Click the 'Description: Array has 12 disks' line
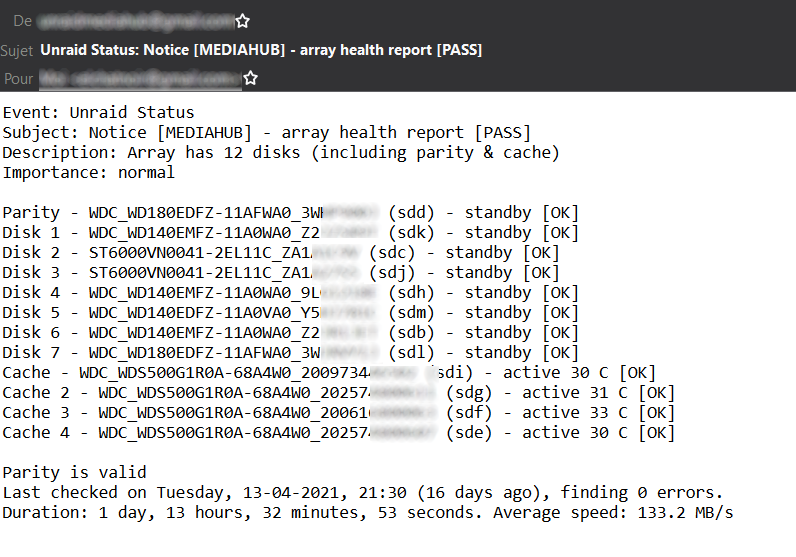The image size is (796, 557). 281,153
